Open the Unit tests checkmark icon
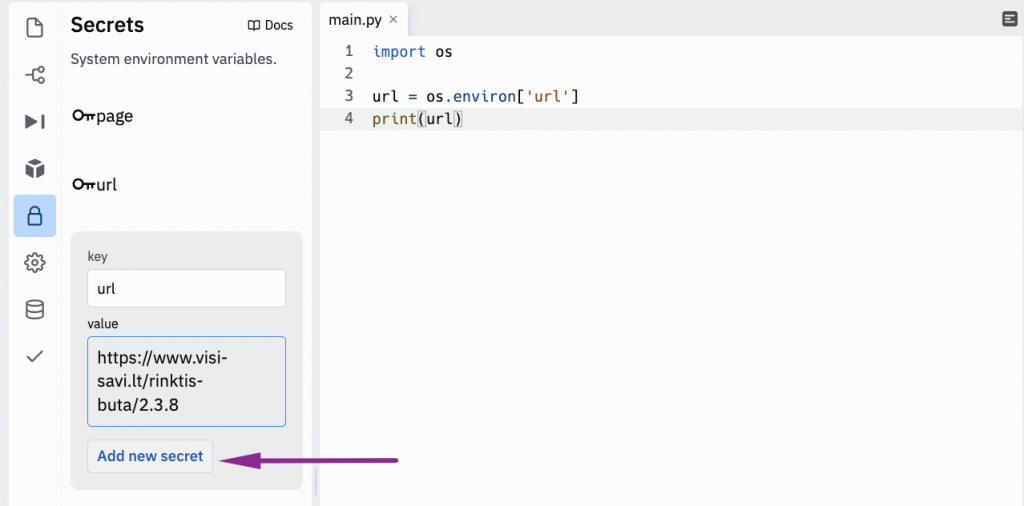Screen dimensions: 1024x506 (35, 356)
